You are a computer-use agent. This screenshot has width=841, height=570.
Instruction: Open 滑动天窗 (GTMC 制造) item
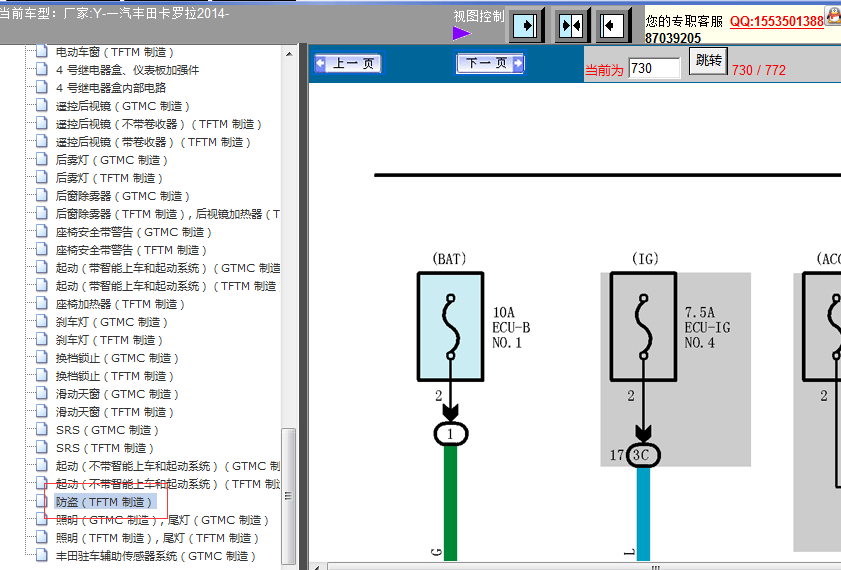(117, 395)
